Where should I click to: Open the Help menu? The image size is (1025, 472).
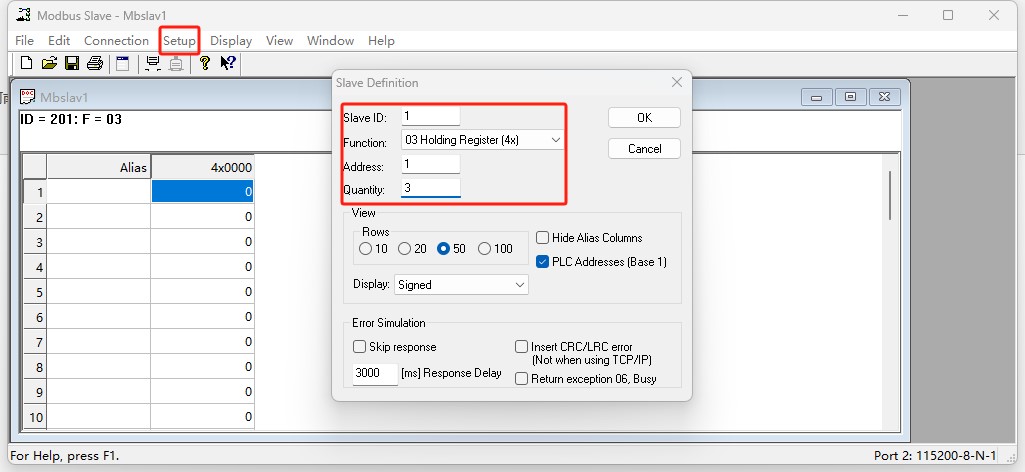(x=381, y=41)
